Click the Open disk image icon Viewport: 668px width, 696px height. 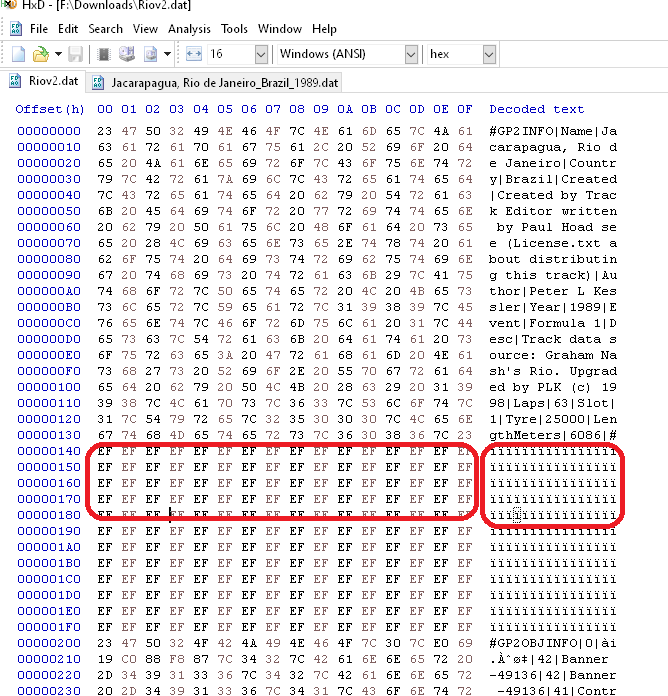tap(151, 54)
